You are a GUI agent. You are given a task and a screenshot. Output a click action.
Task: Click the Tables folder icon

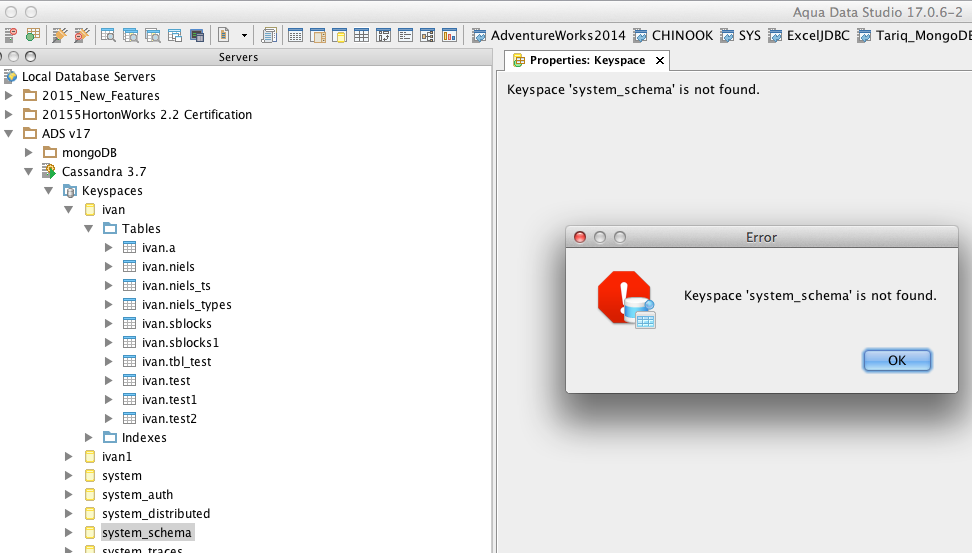110,228
